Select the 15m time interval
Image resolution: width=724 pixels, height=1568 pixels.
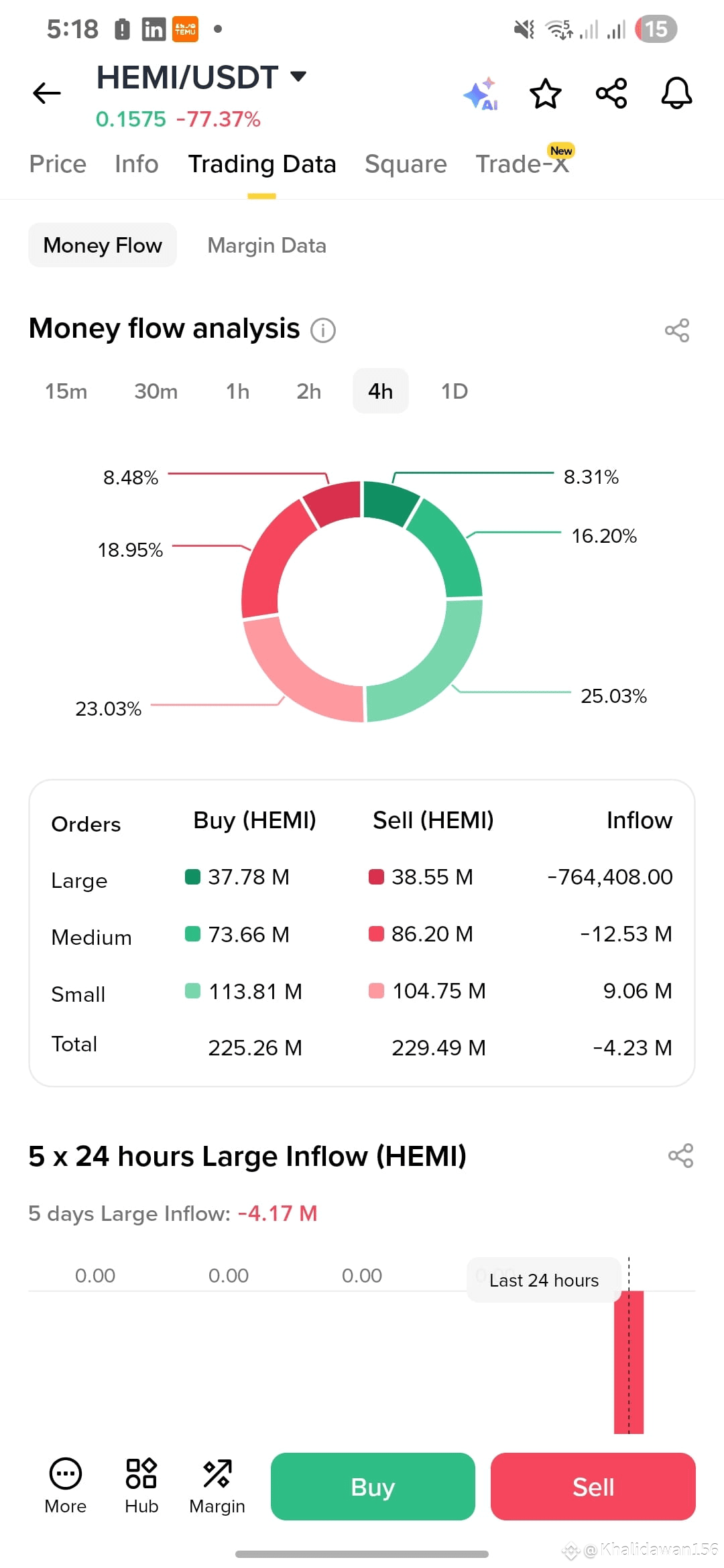point(66,391)
